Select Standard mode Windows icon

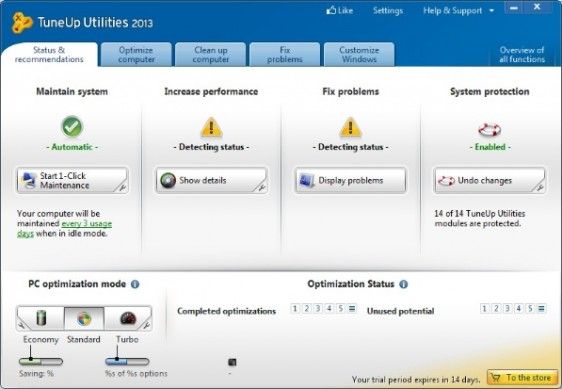pos(84,318)
